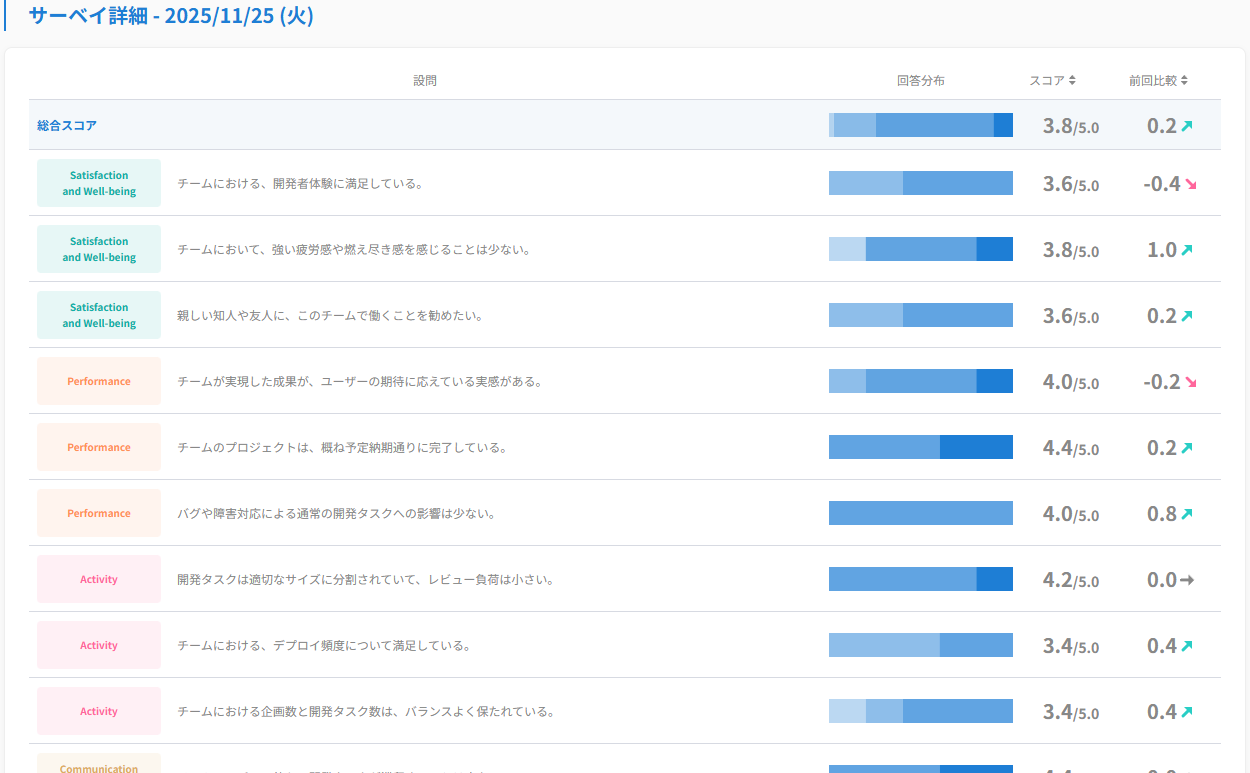Click the Communication badge in the last row
1250x773 pixels.
99,765
